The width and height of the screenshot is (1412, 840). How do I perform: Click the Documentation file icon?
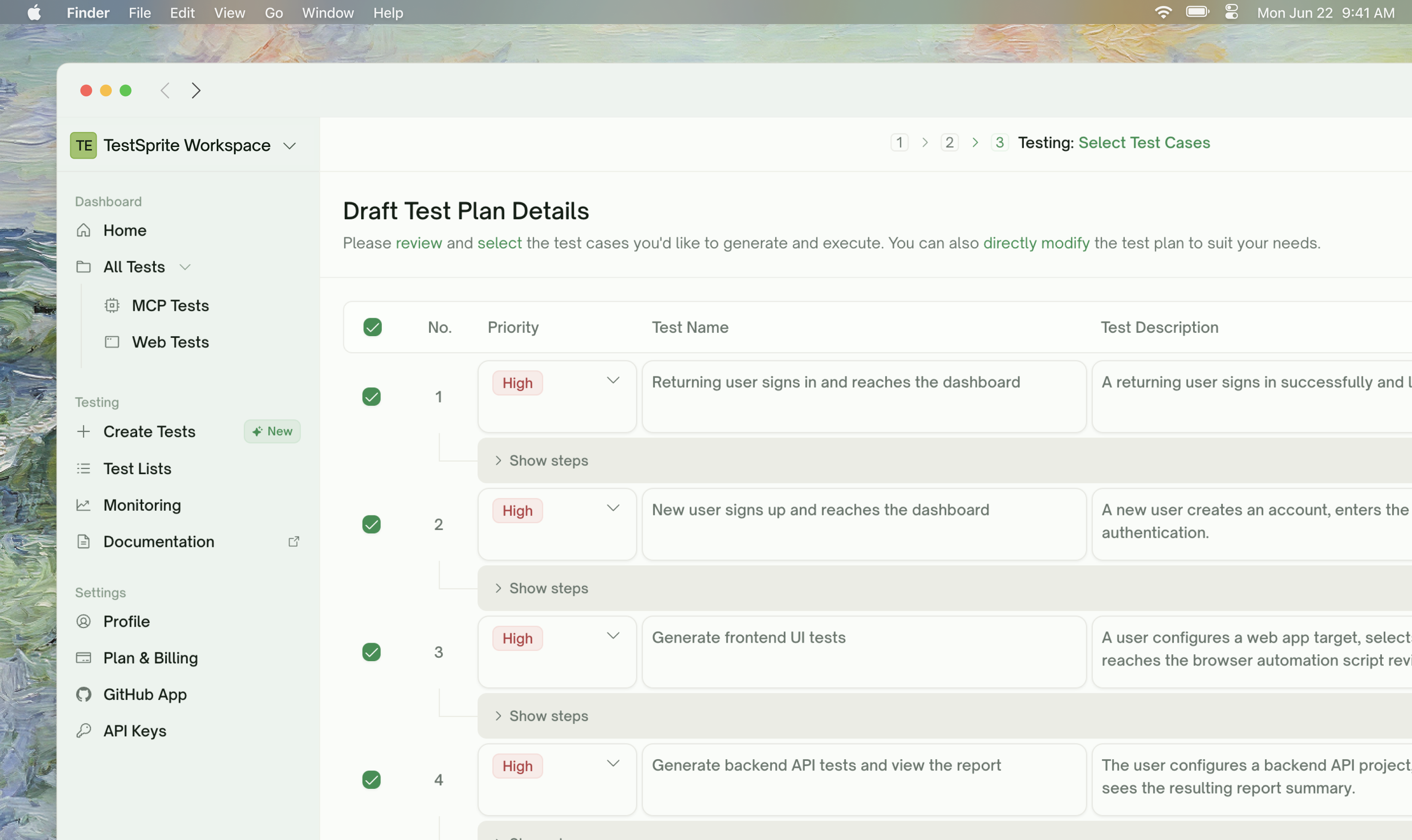[x=83, y=542]
